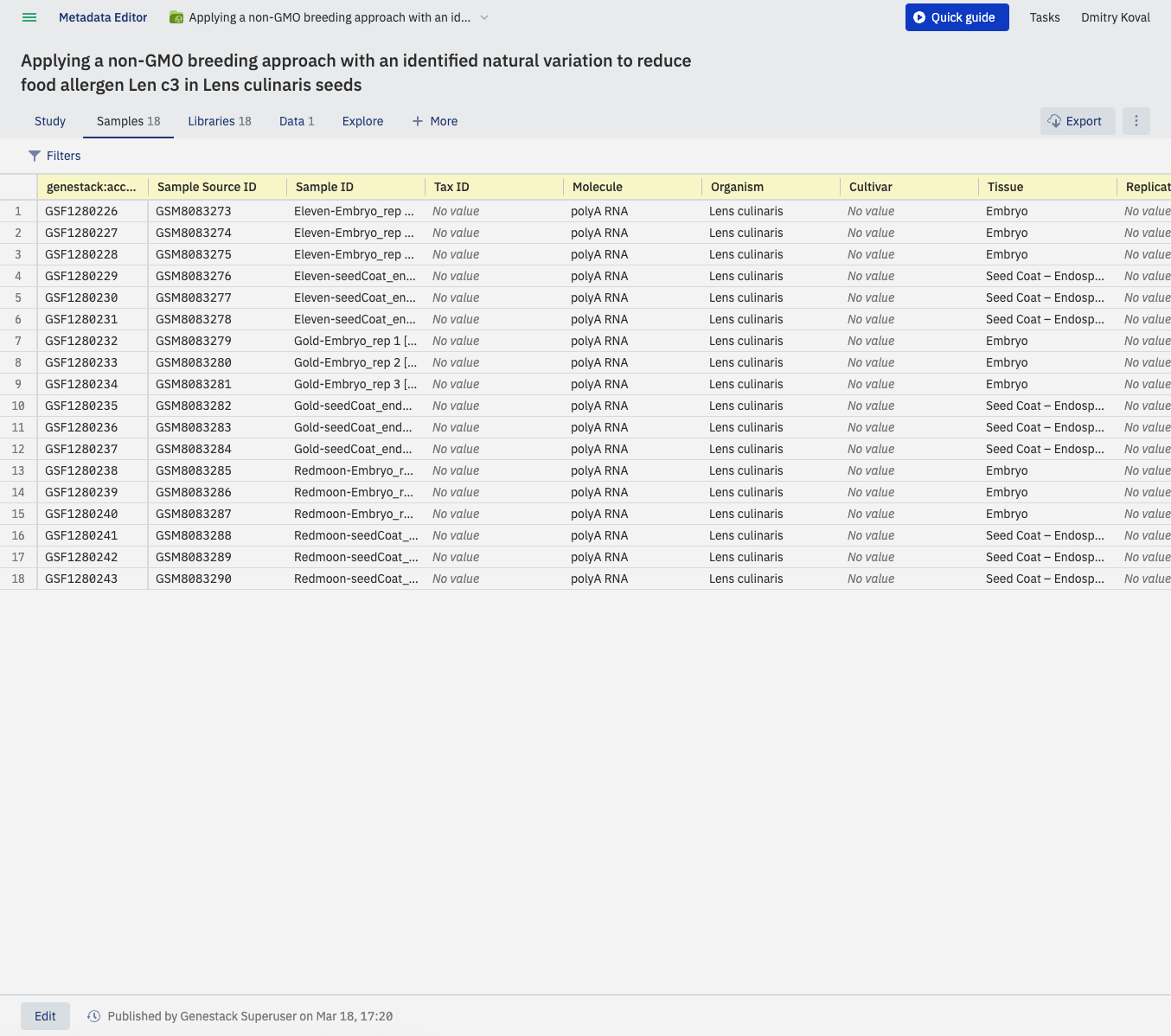Viewport: 1171px width, 1036px height.
Task: Click the Tissue column header
Action: tap(1047, 187)
